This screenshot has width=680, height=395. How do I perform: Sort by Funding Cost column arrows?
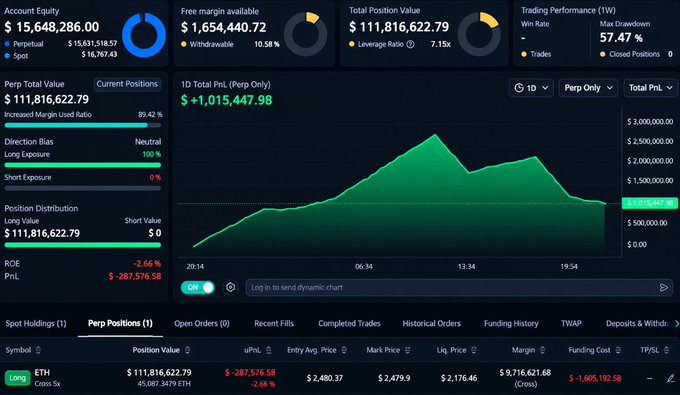[x=618, y=350]
